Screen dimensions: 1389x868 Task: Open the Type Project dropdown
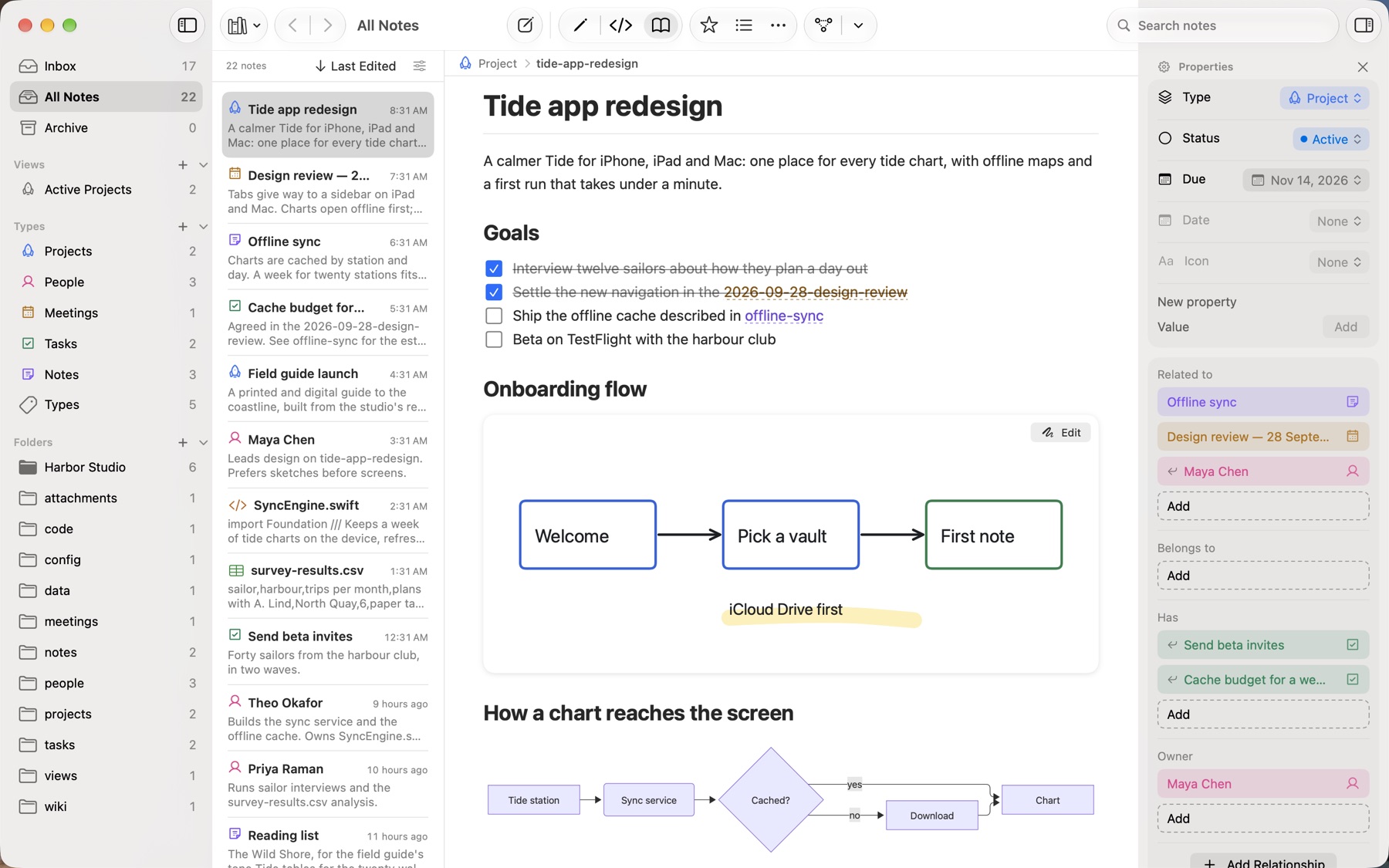[1324, 99]
